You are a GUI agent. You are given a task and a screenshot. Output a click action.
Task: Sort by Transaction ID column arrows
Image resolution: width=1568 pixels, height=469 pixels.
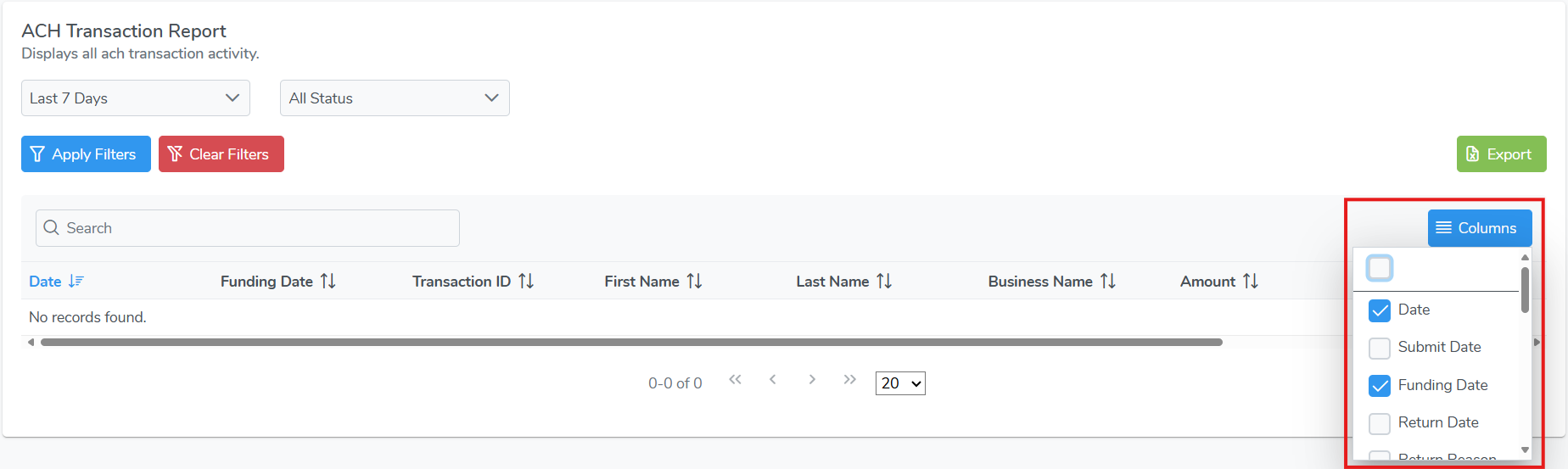coord(526,281)
